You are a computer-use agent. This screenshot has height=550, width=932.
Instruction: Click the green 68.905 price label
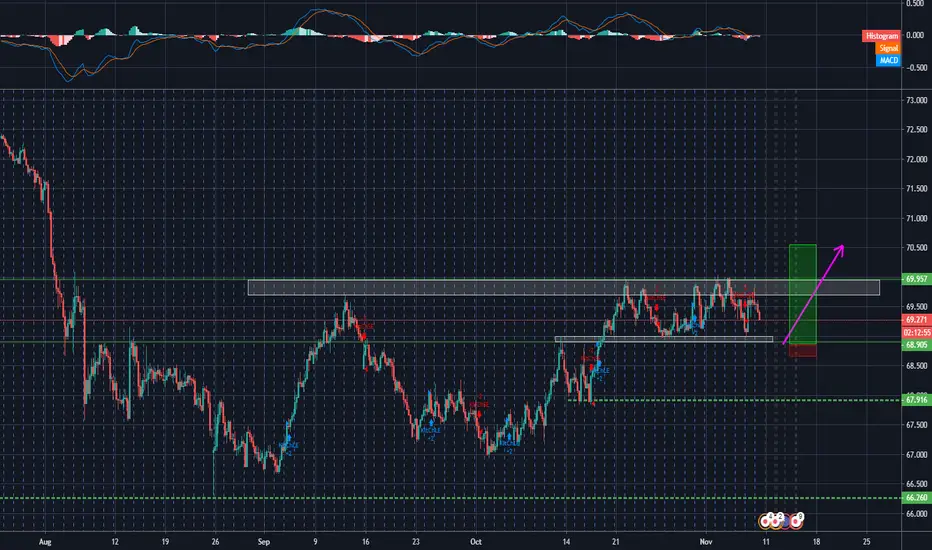coord(916,345)
